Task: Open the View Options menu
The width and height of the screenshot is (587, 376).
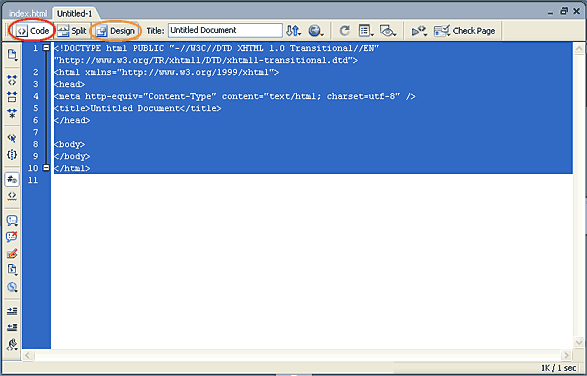Action: [365, 31]
